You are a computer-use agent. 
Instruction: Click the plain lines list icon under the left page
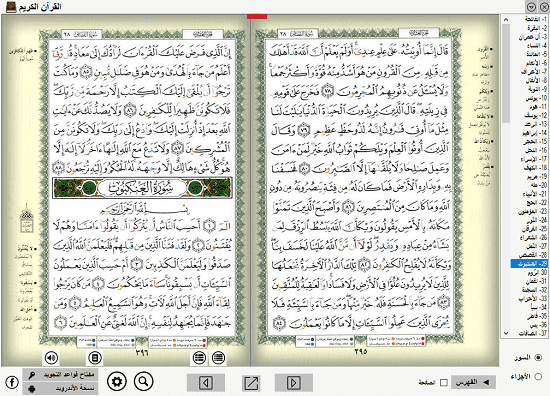pyautogui.click(x=219, y=358)
